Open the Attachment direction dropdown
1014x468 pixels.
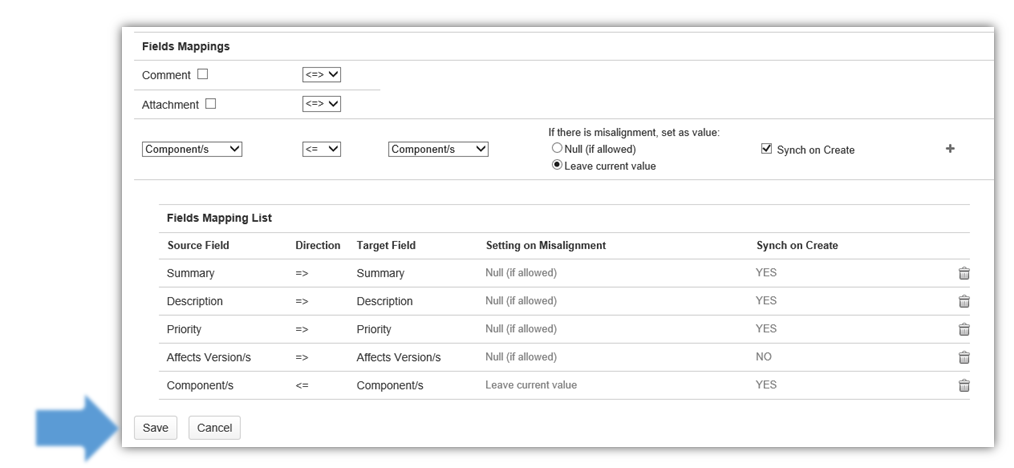321,103
